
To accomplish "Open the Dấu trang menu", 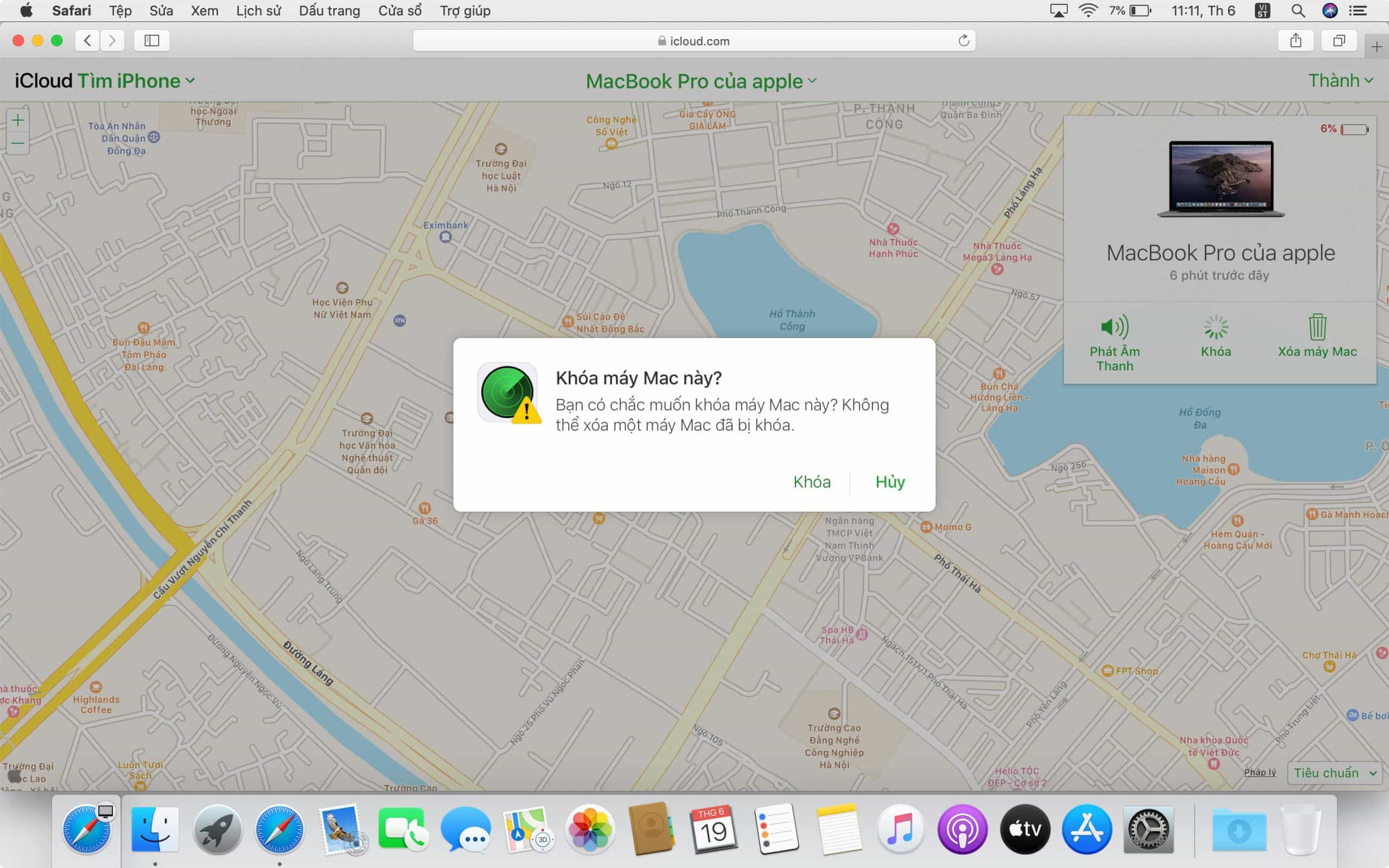I will tap(329, 10).
